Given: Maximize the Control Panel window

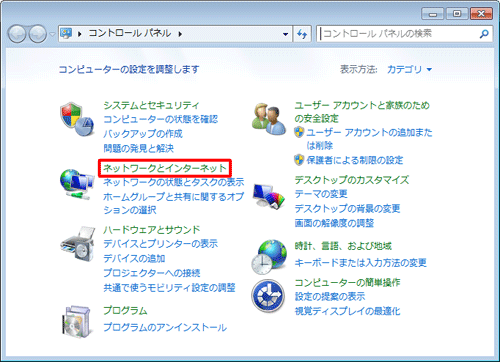Looking at the screenshot, I should click(x=457, y=14).
